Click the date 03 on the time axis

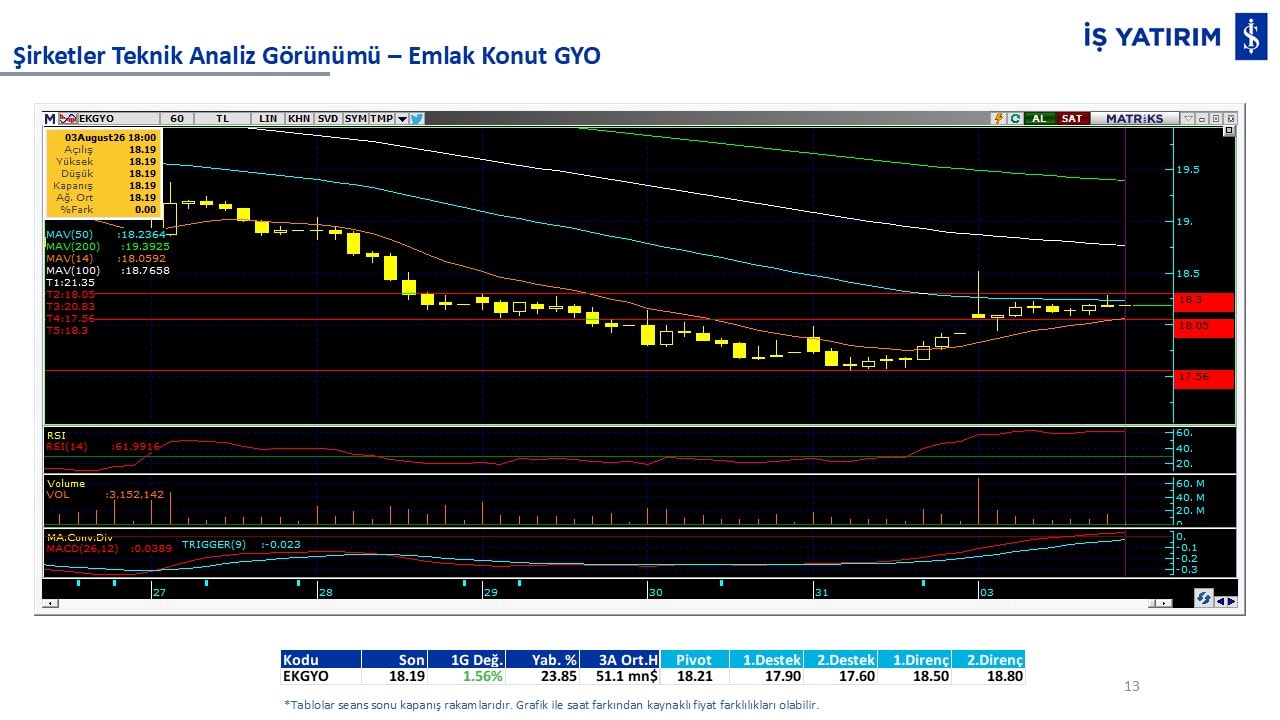(986, 593)
